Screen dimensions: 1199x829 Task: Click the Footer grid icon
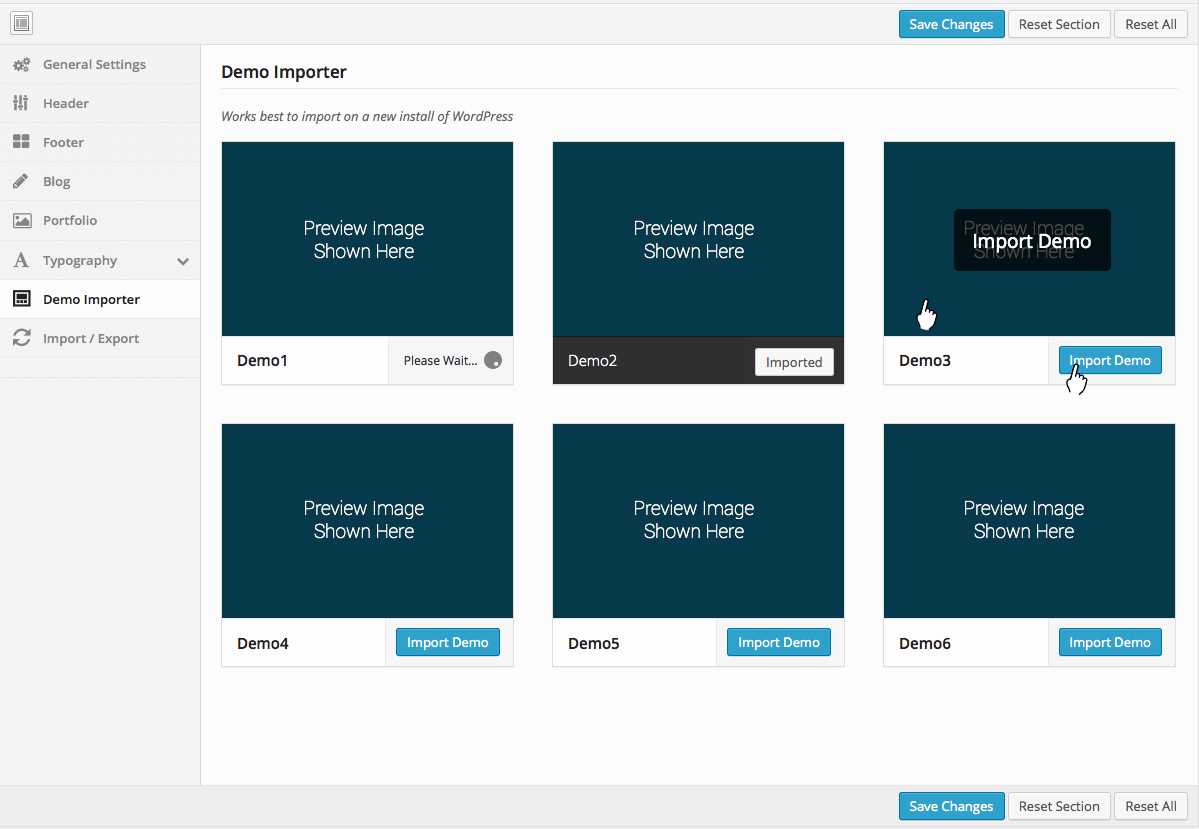click(x=21, y=141)
